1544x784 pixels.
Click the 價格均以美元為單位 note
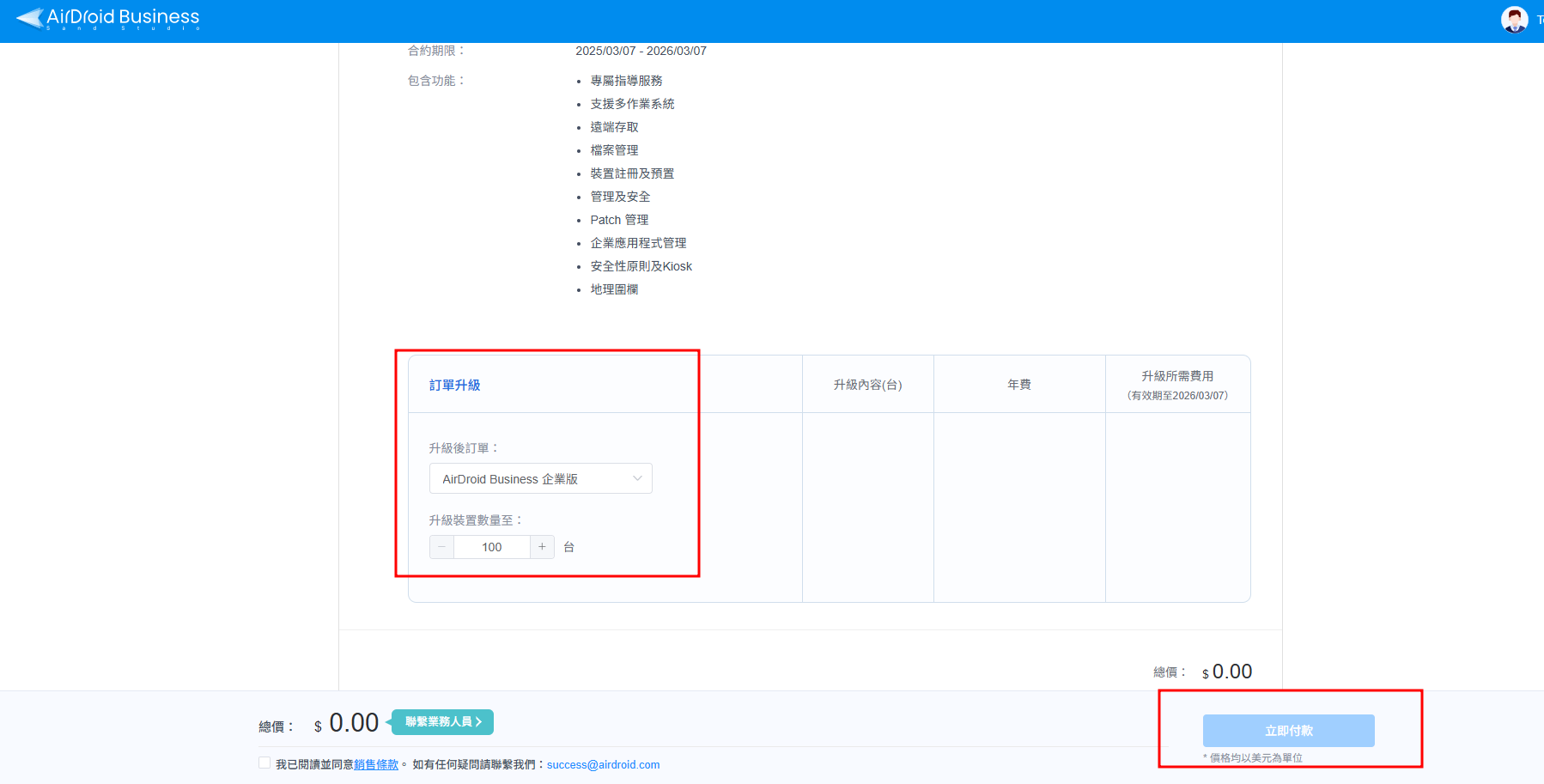click(1253, 757)
